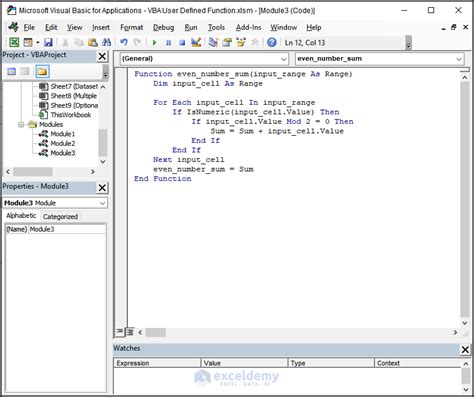Undo the last action with the Undo arrow
This screenshot has width=474, height=397.
pos(124,42)
